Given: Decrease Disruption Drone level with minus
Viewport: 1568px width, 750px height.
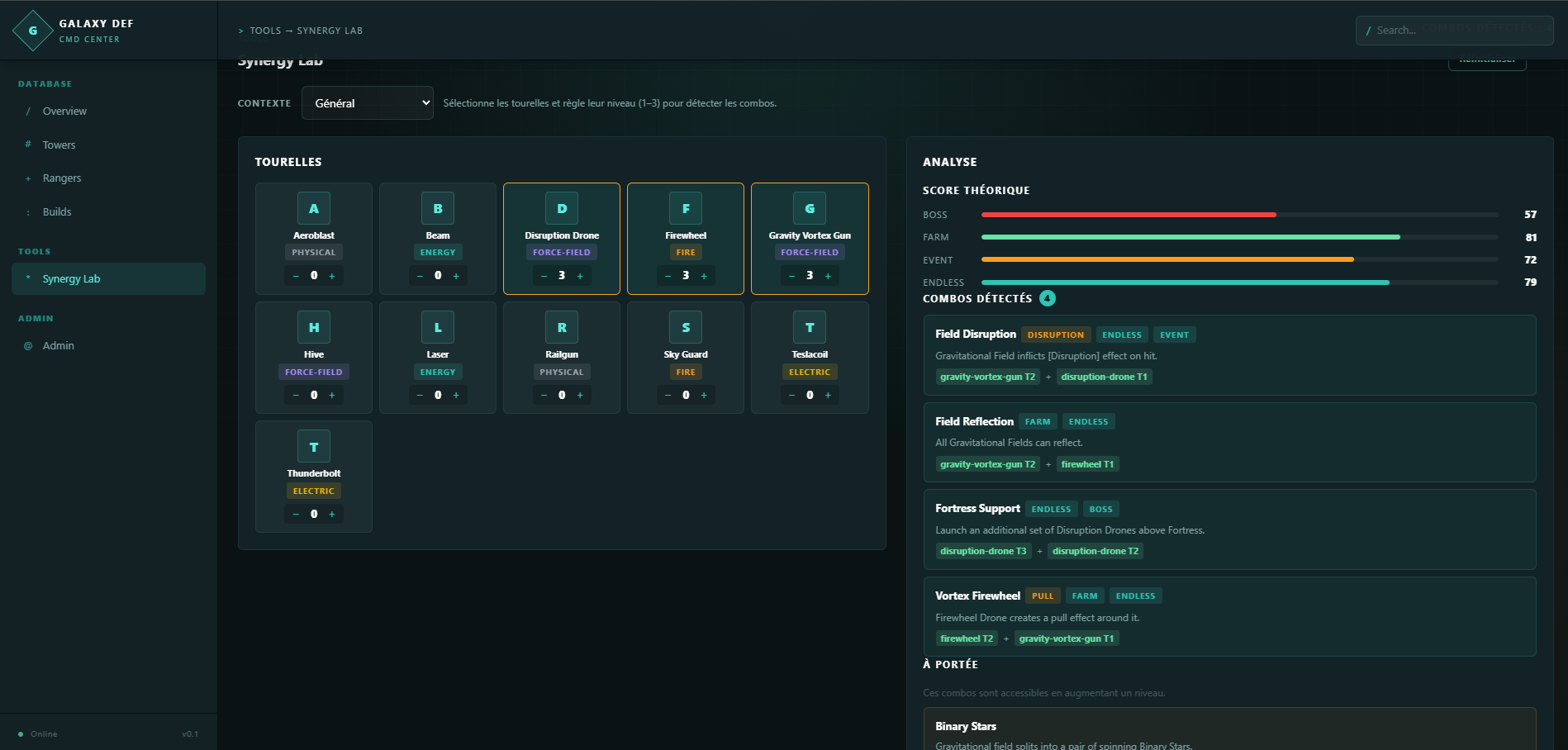Looking at the screenshot, I should (544, 276).
